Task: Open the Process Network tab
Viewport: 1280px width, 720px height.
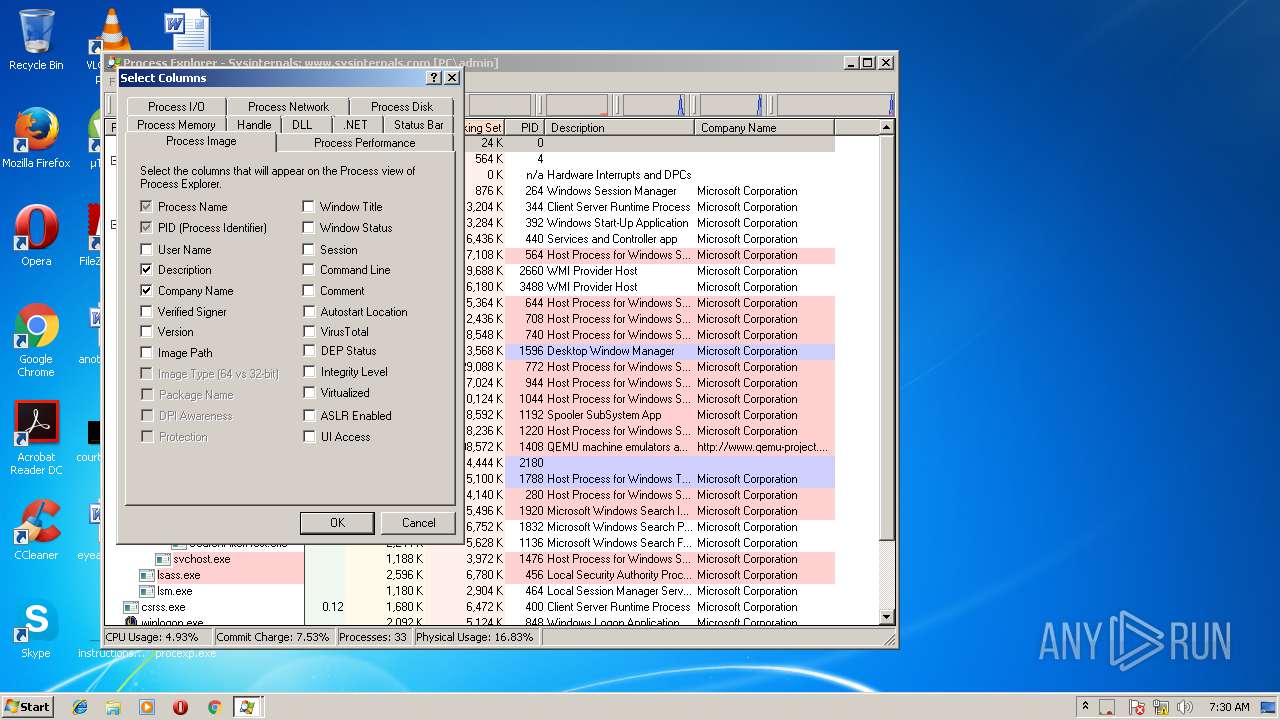Action: click(288, 107)
